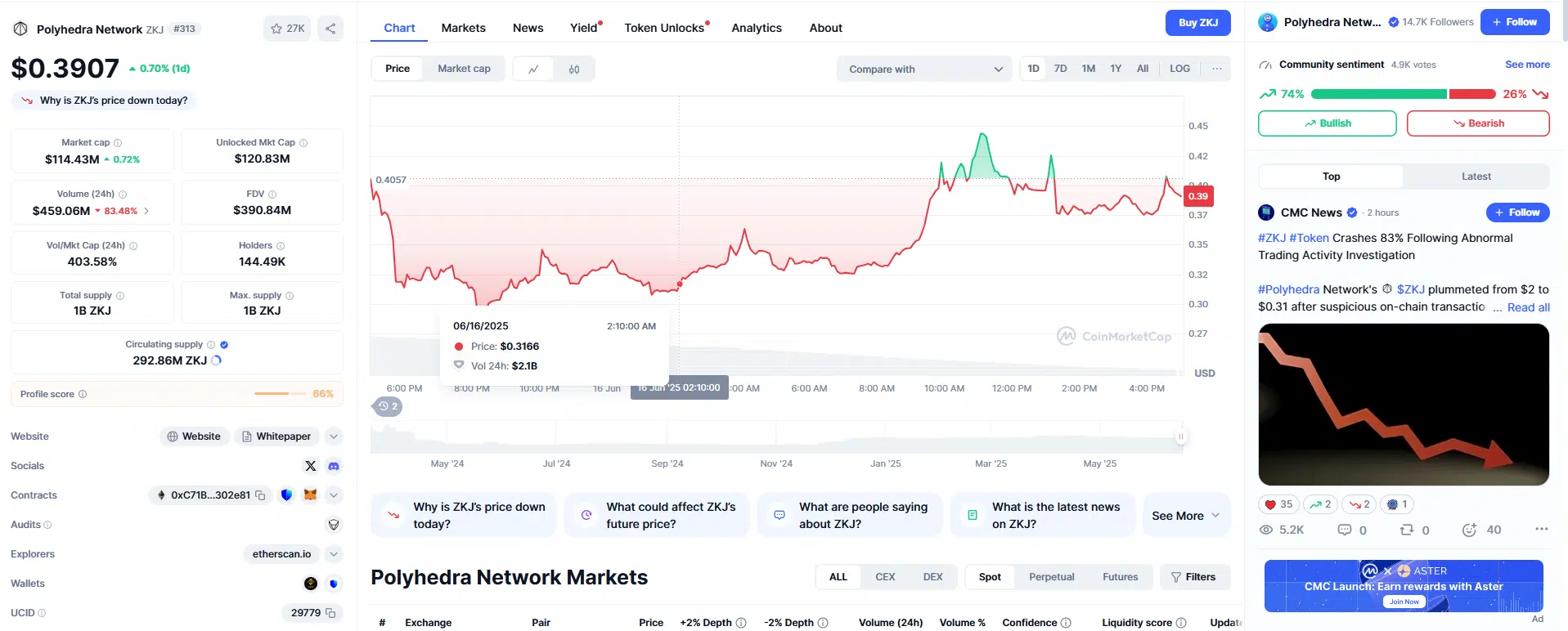1568x631 pixels.
Task: Open the Compare with dropdown
Action: 924,69
